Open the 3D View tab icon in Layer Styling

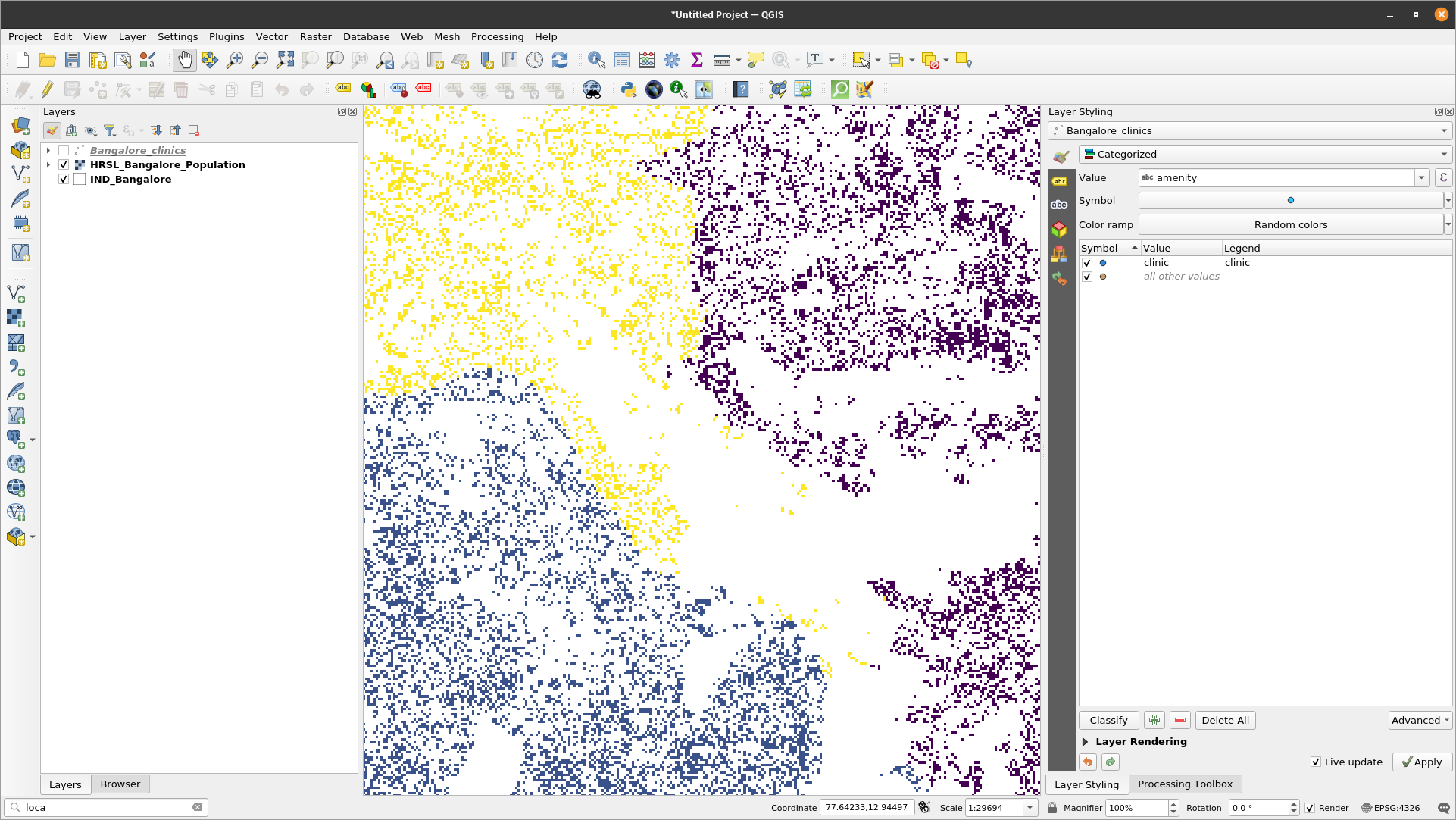coord(1059,229)
